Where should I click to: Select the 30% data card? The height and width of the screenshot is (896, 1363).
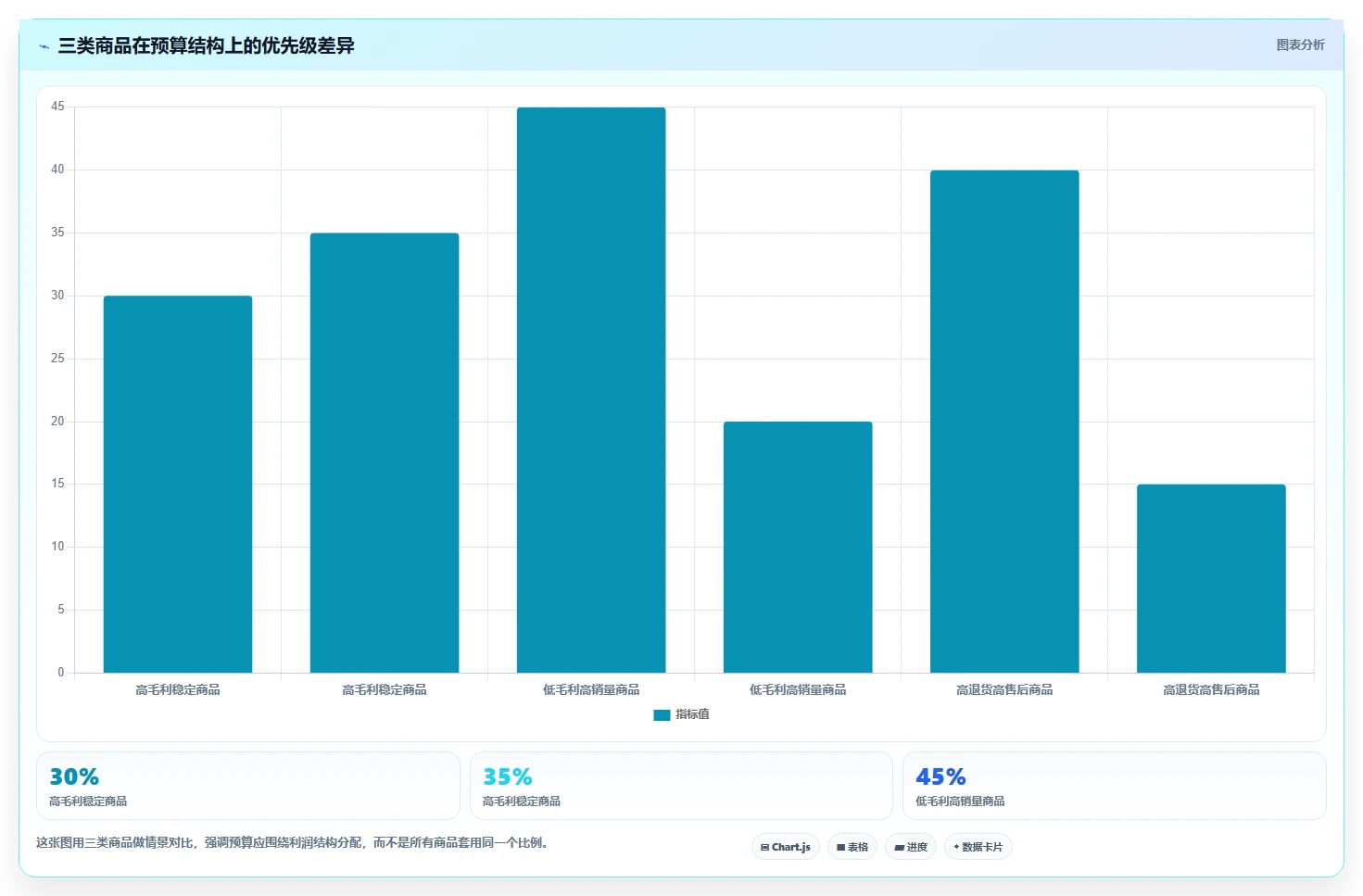[x=248, y=786]
